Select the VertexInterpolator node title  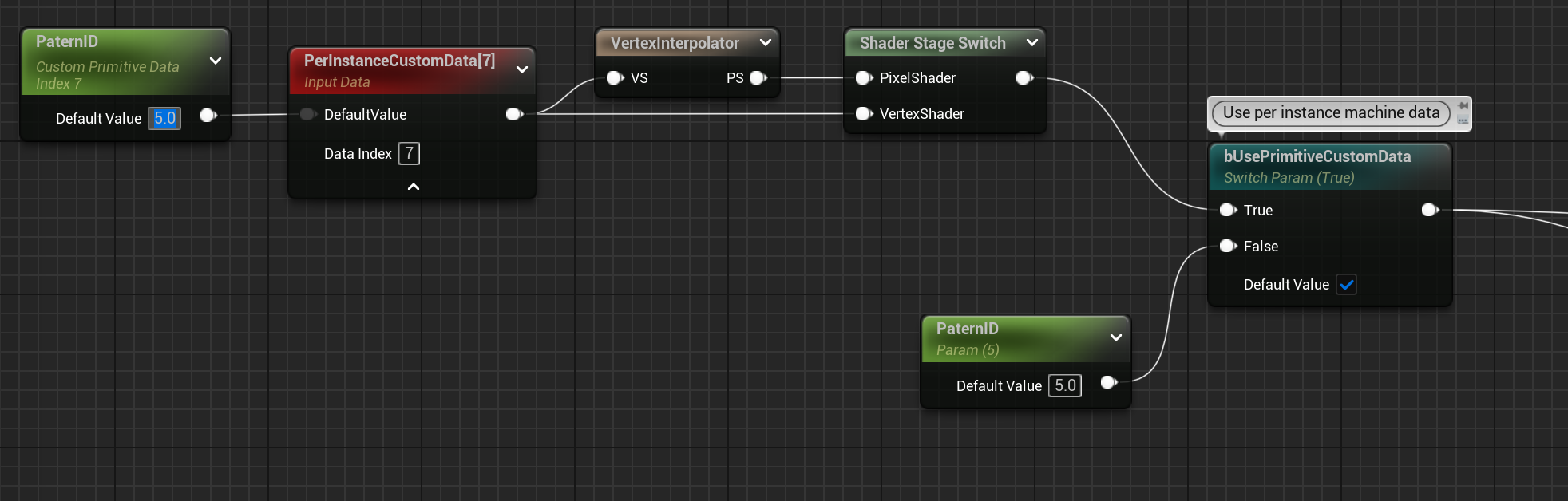(x=675, y=43)
